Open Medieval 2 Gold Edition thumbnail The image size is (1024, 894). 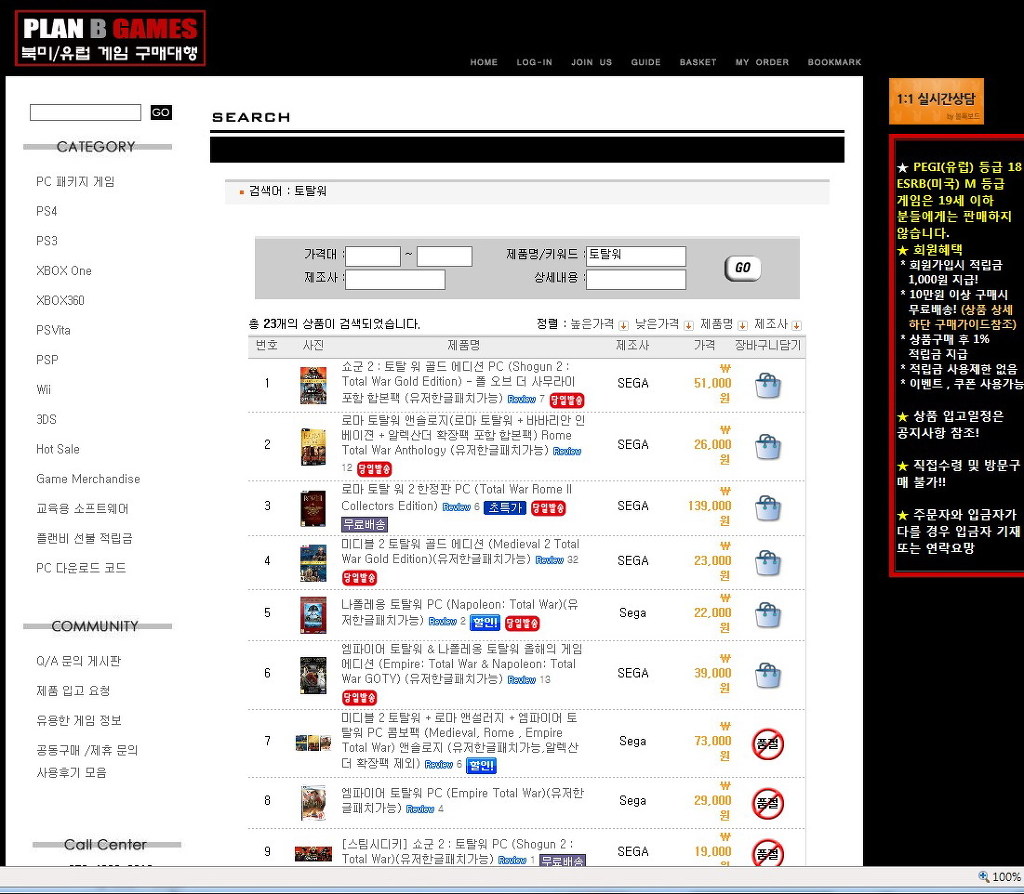click(313, 563)
